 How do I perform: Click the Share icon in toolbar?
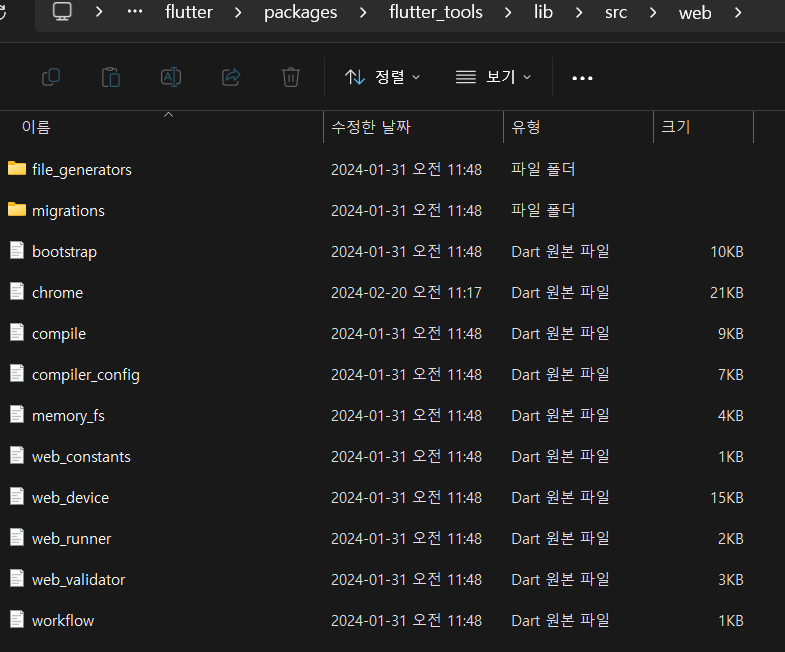(x=231, y=77)
